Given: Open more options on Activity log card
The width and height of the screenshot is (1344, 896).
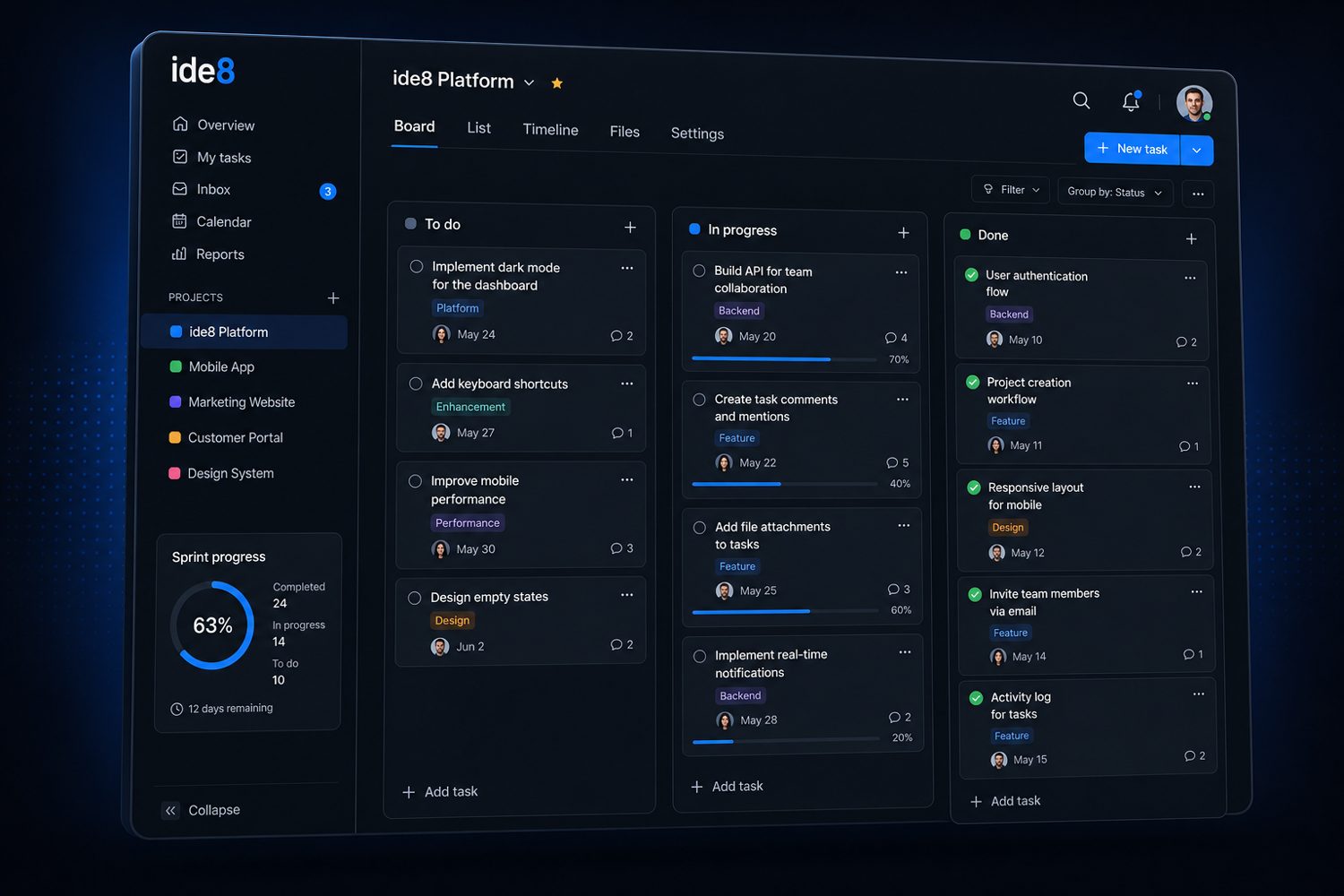Looking at the screenshot, I should [x=1198, y=694].
